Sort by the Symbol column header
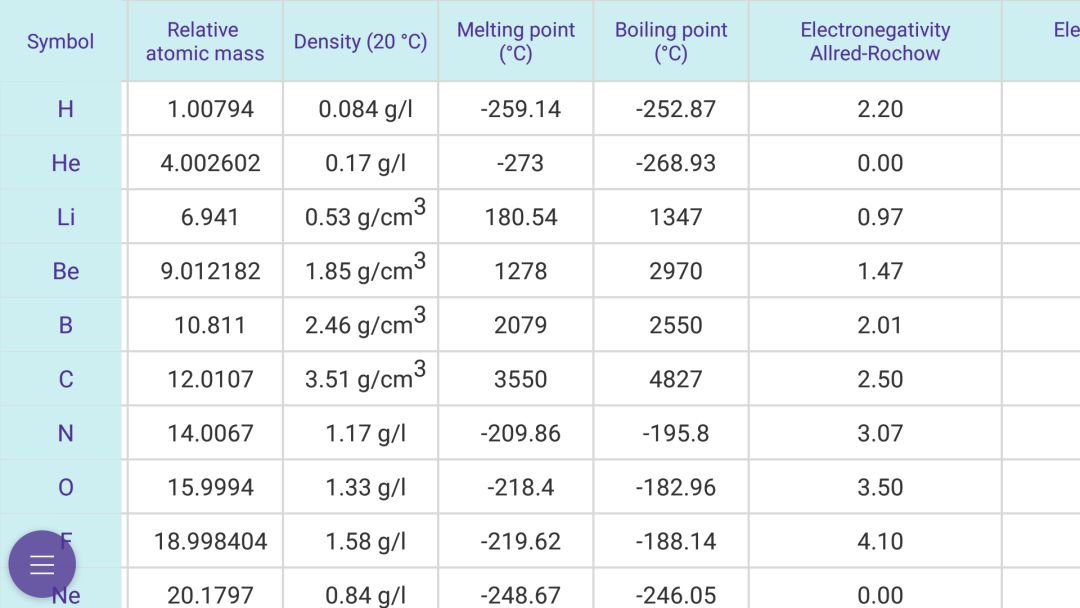The height and width of the screenshot is (608, 1080). 61,41
